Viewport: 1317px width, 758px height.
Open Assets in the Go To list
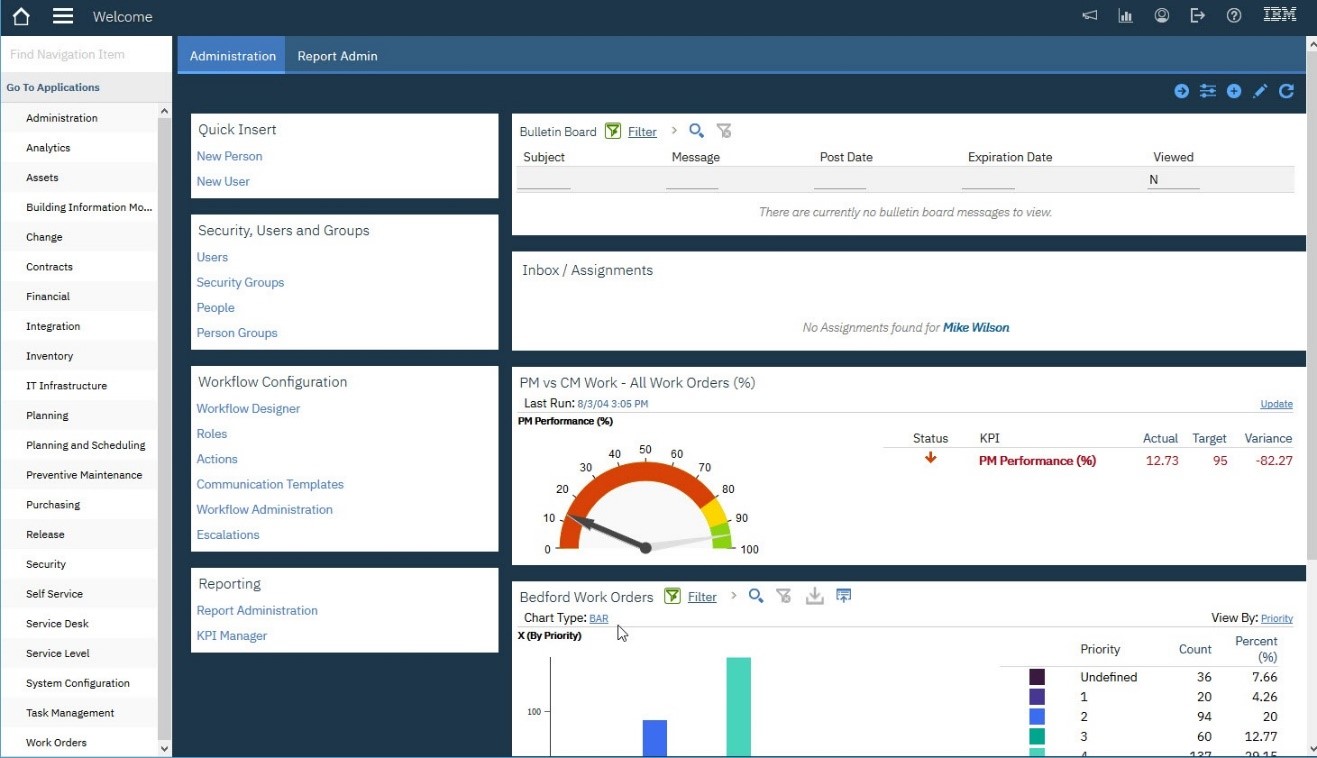[42, 178]
